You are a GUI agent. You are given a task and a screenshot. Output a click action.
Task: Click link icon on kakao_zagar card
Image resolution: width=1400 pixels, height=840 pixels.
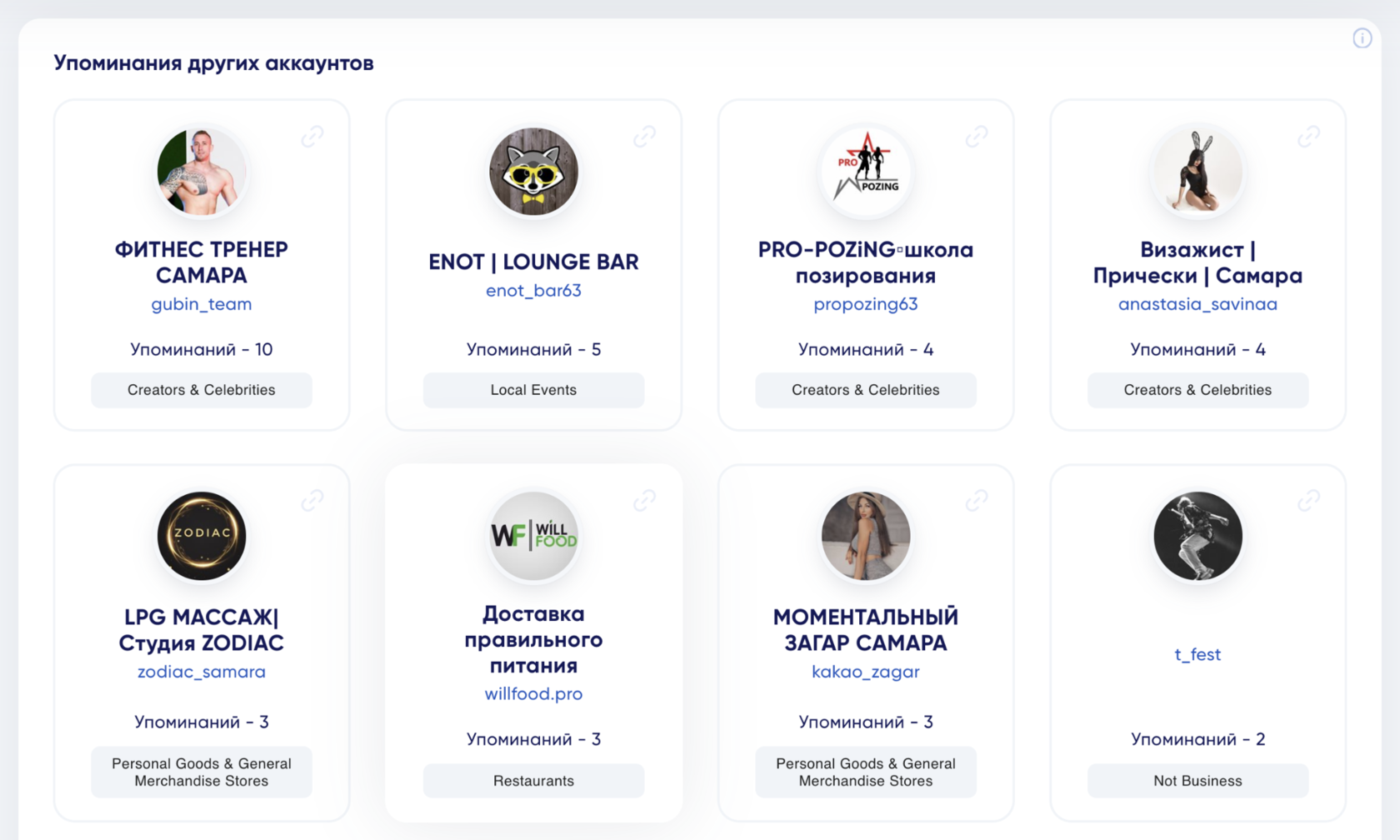pos(977,500)
